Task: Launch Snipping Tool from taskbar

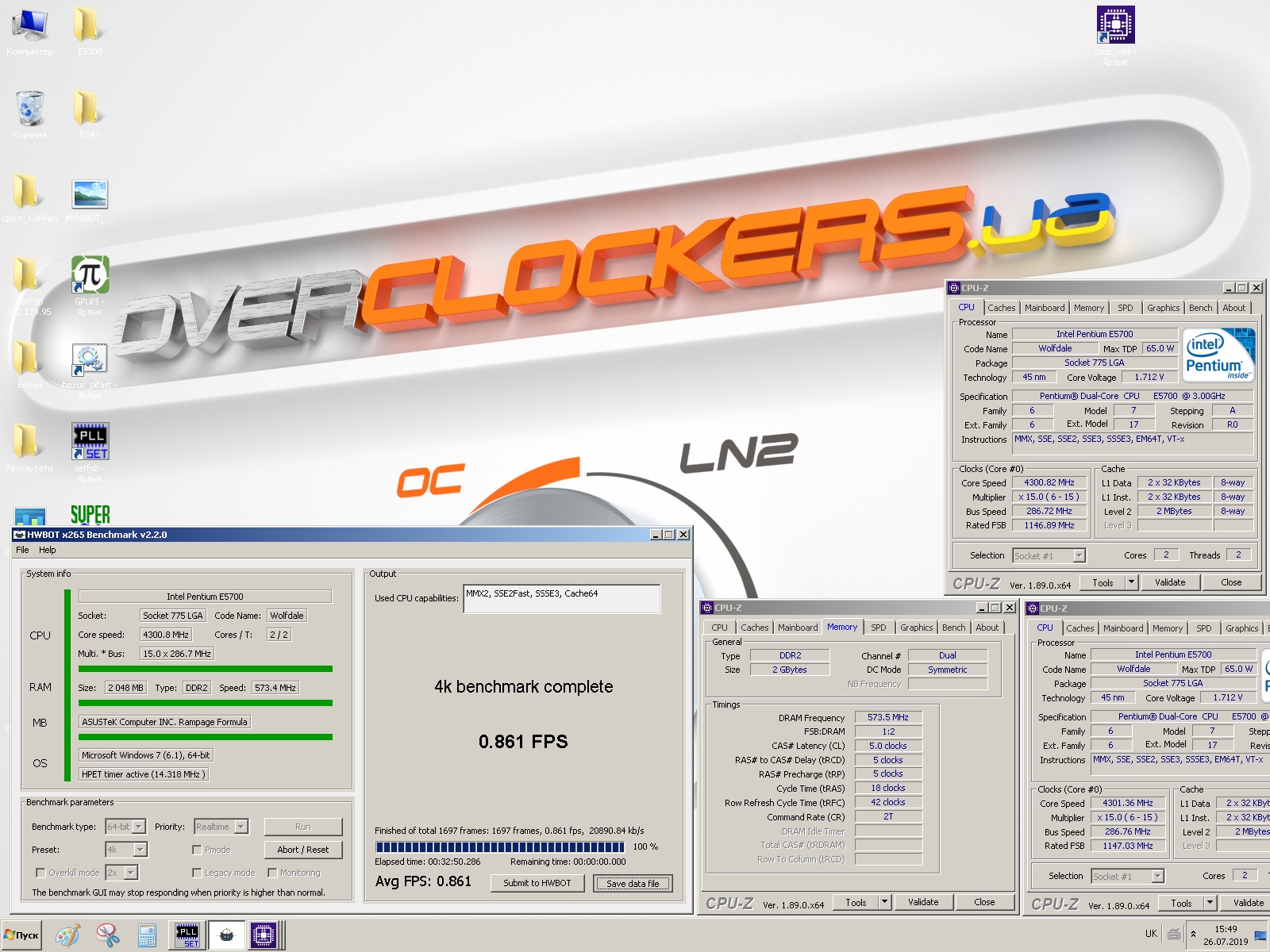Action: (x=108, y=935)
